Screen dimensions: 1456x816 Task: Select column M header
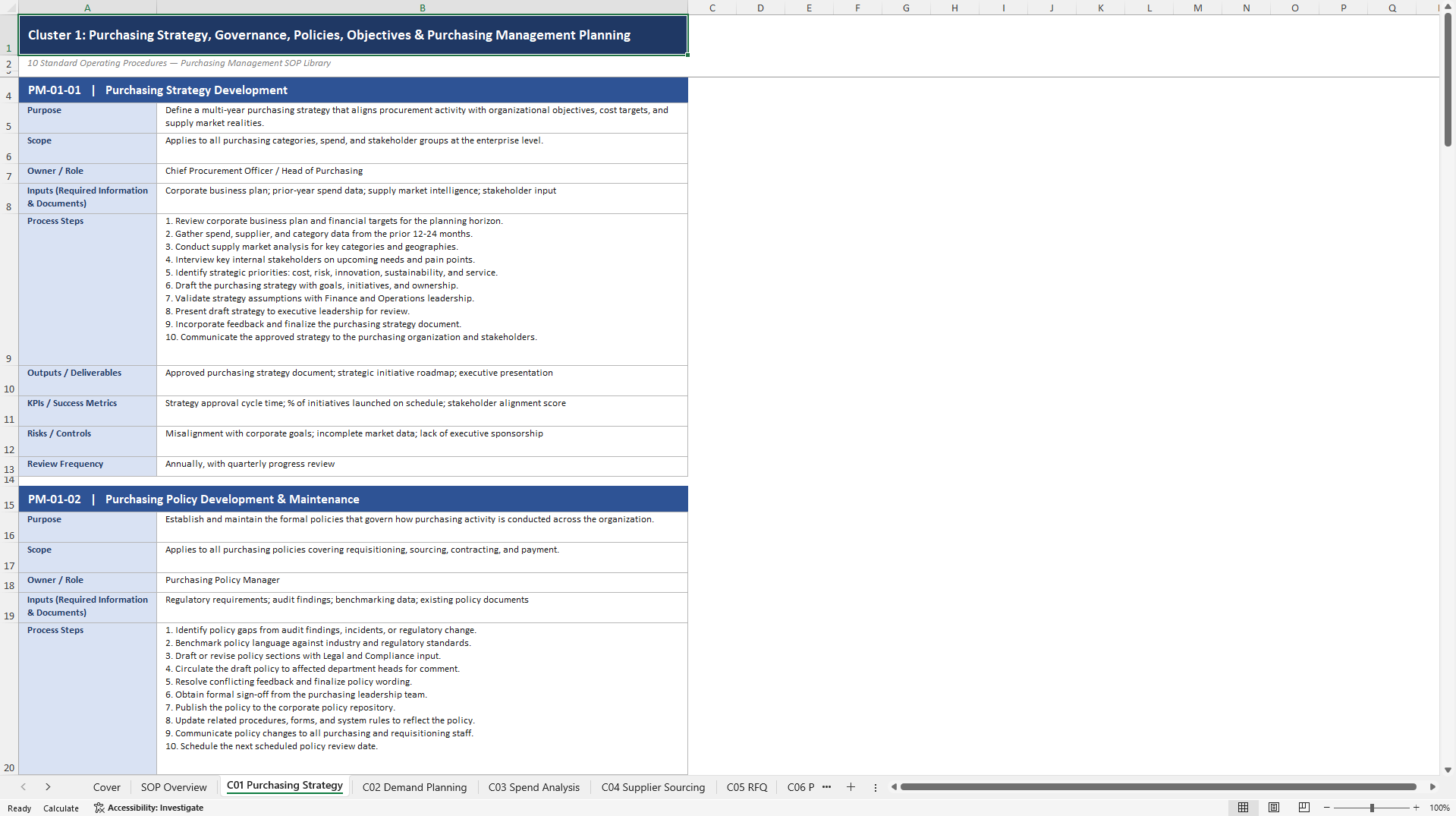1197,8
